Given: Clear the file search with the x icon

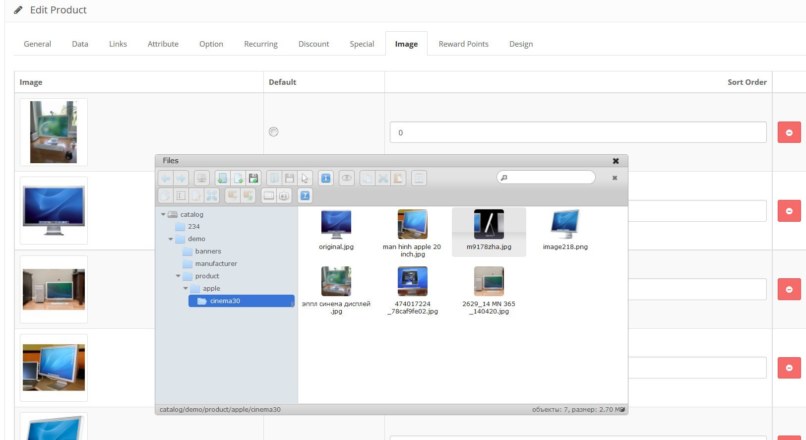Looking at the screenshot, I should (614, 177).
